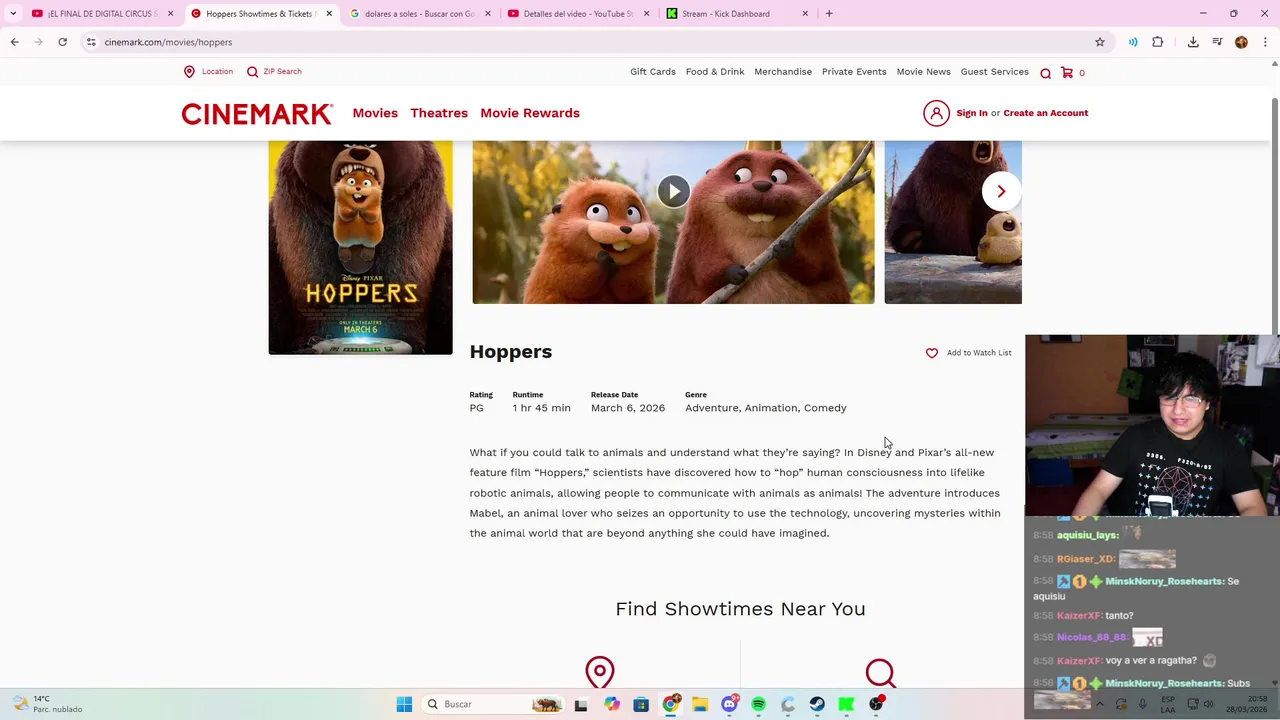Open the site search magnifier icon
This screenshot has height=720, width=1280.
[x=1045, y=73]
